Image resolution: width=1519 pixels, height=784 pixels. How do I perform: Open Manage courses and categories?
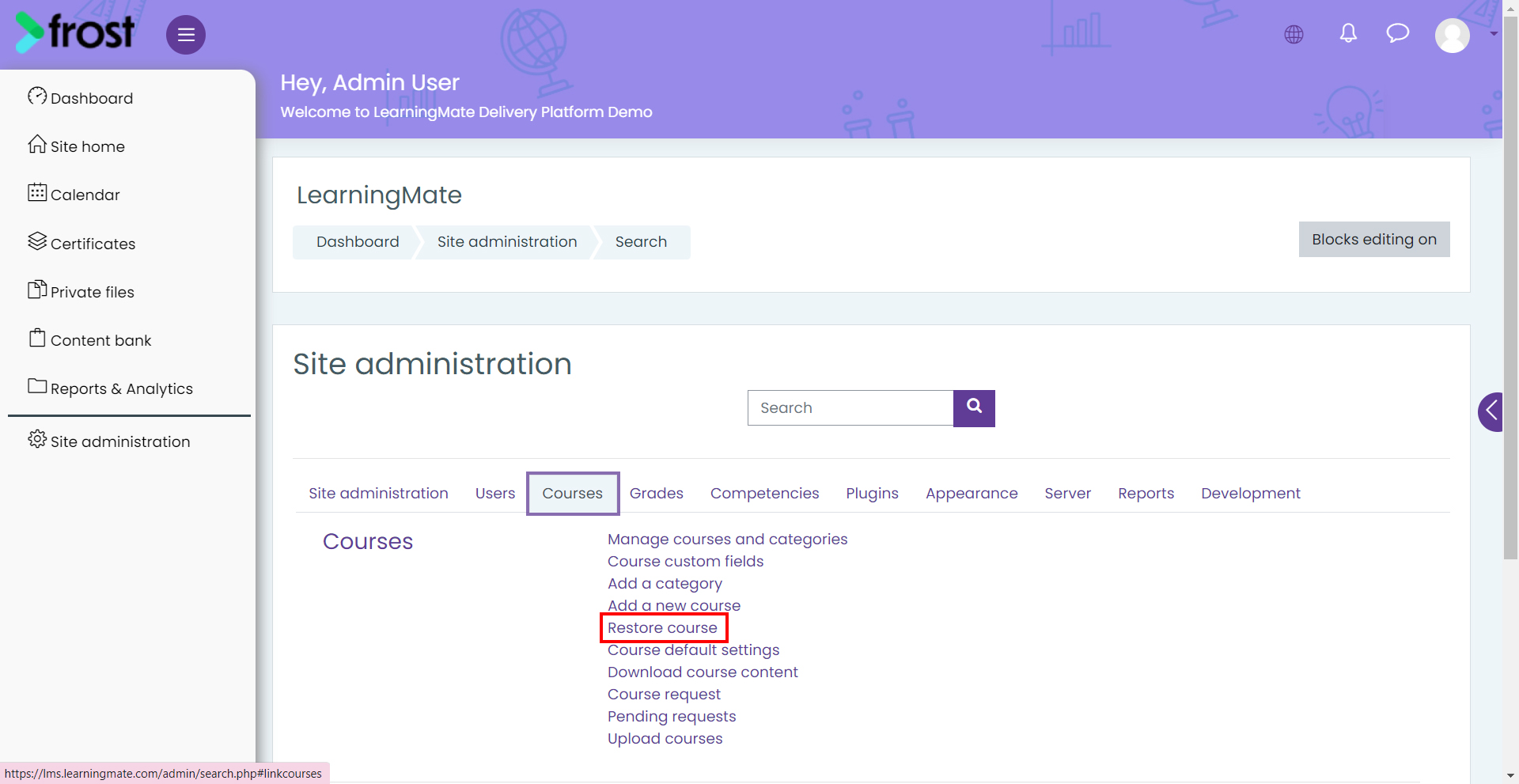click(x=728, y=540)
